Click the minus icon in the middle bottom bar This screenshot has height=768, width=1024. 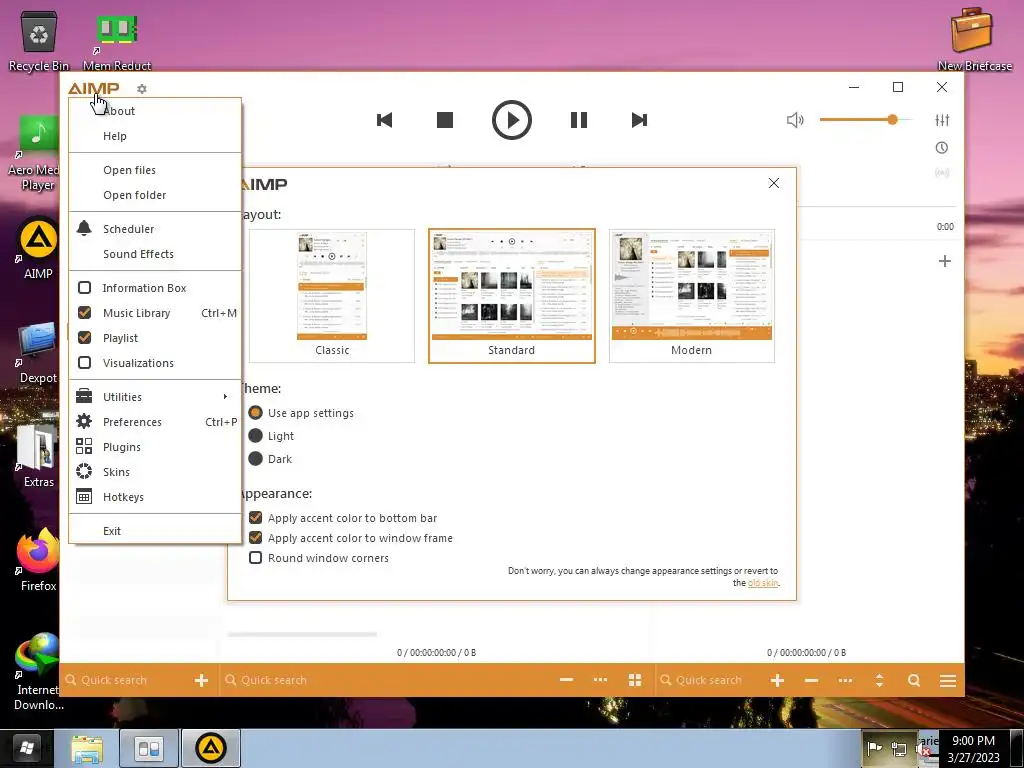pyautogui.click(x=566, y=680)
